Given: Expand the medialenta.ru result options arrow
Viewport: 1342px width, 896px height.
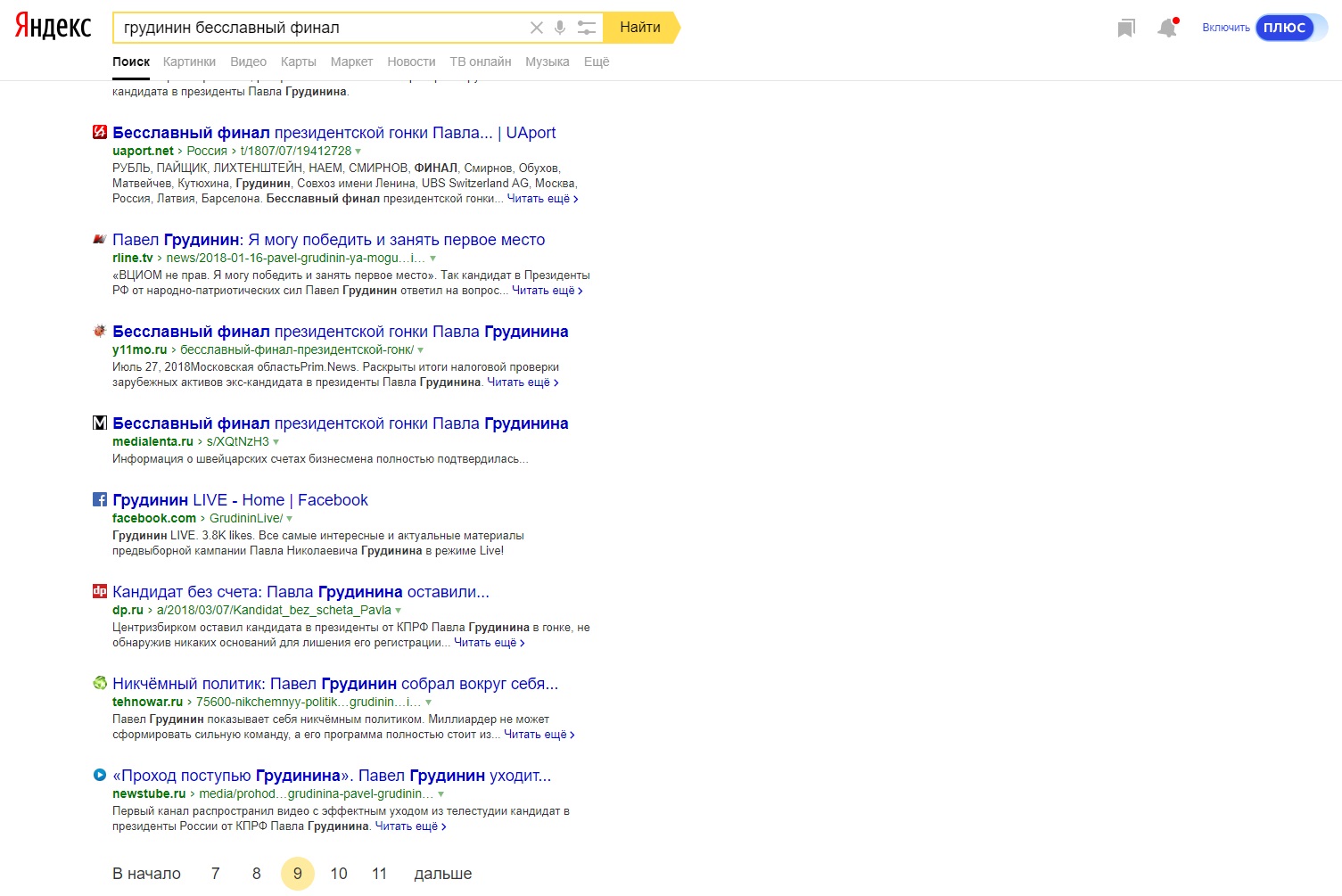Looking at the screenshot, I should click(276, 442).
